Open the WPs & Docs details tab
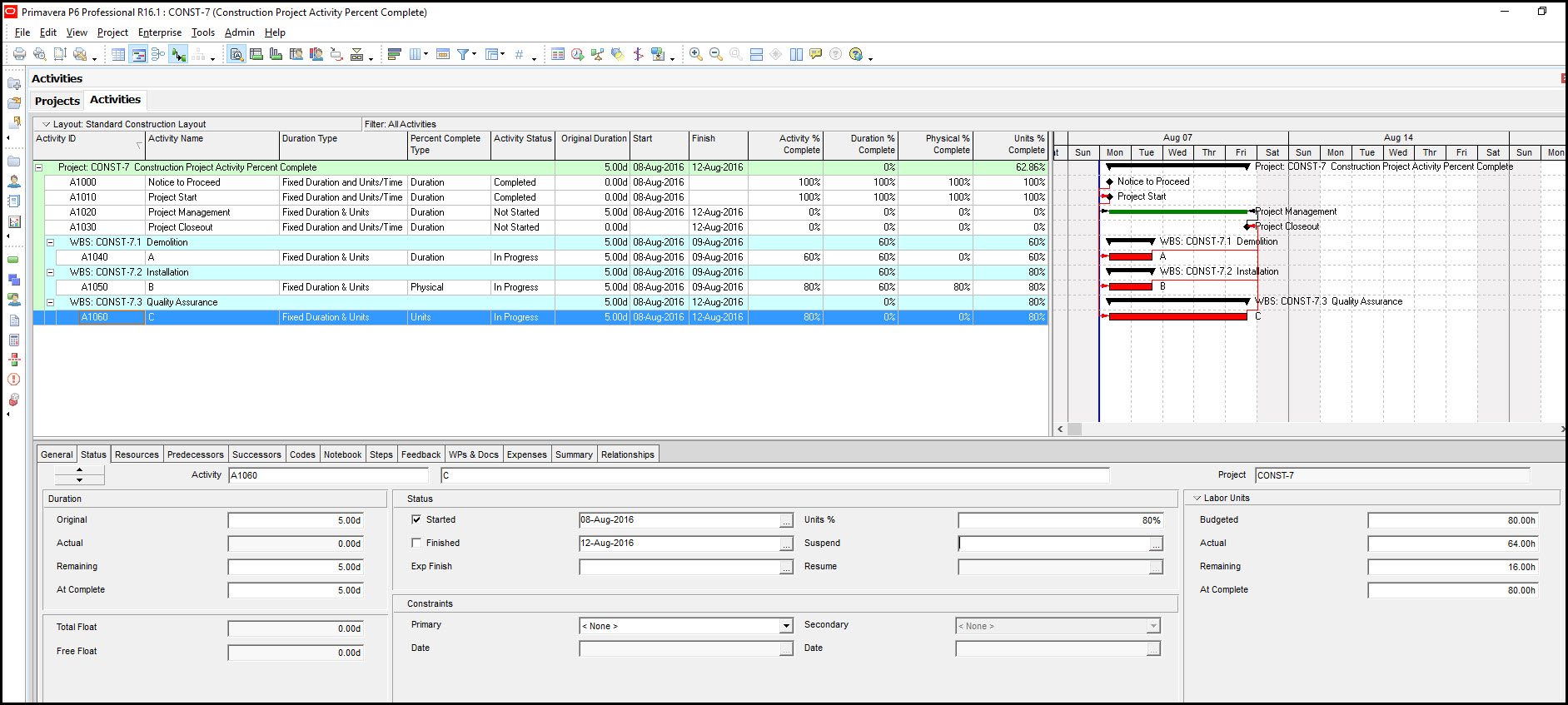This screenshot has height=705, width=1568. coord(474,454)
